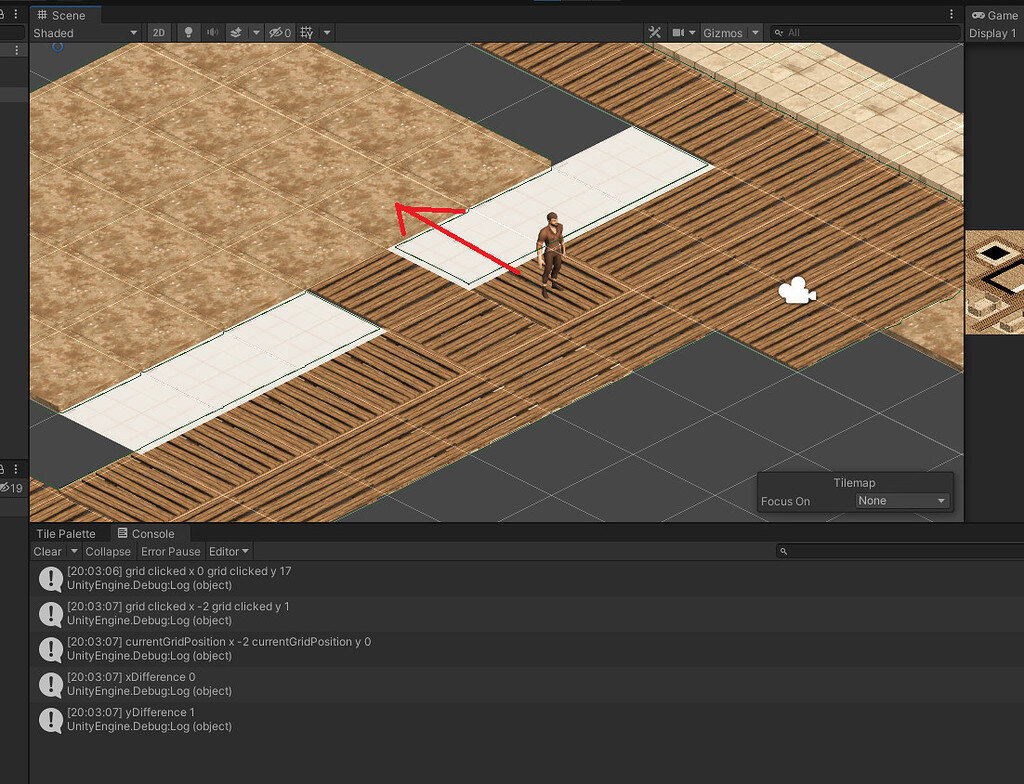Click the scene tools wrench icon
This screenshot has width=1024, height=784.
[x=655, y=32]
